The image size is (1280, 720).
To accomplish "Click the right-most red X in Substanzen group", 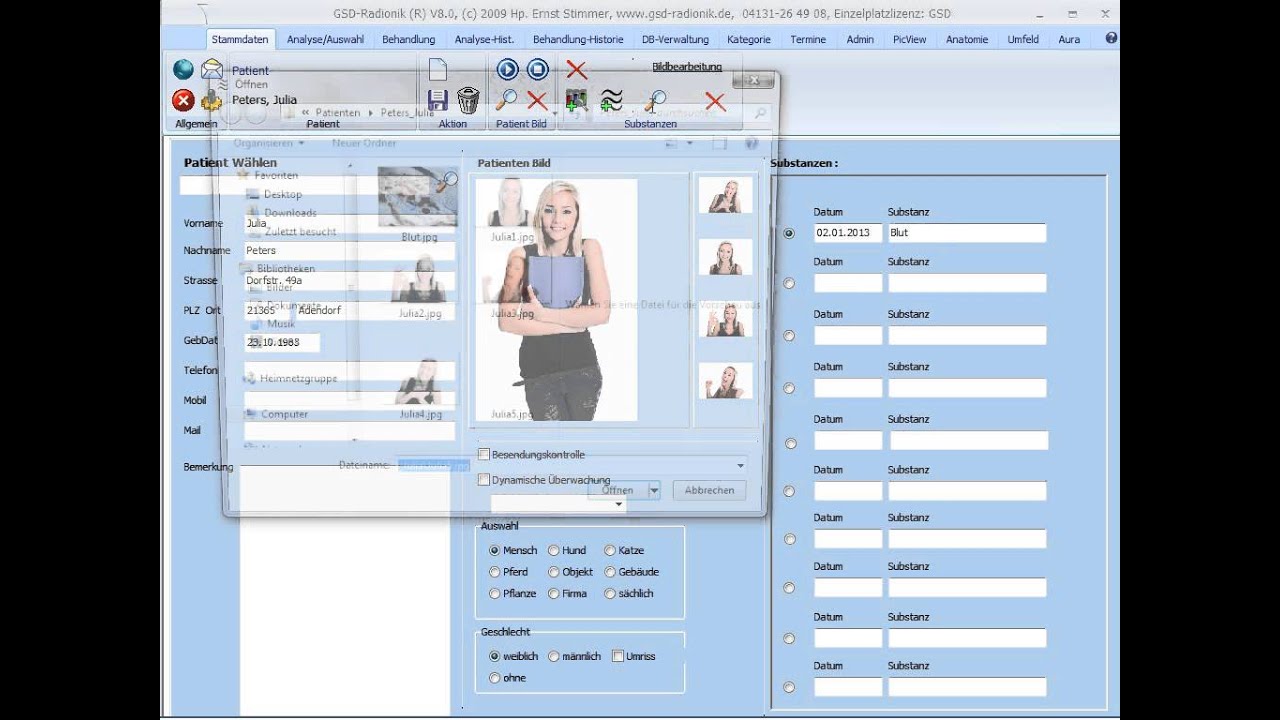I will coord(714,101).
